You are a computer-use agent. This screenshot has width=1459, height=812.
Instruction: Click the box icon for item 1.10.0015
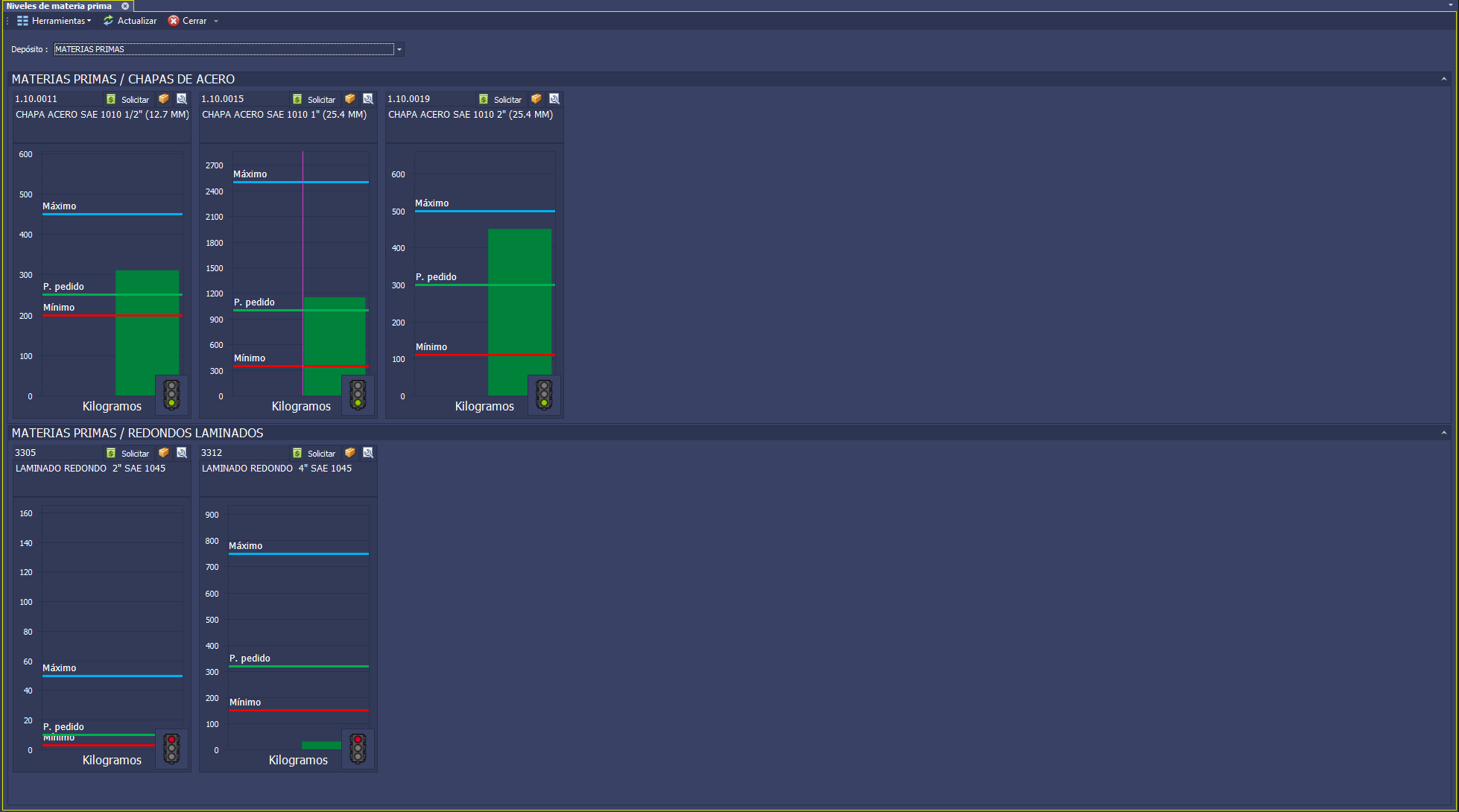350,99
